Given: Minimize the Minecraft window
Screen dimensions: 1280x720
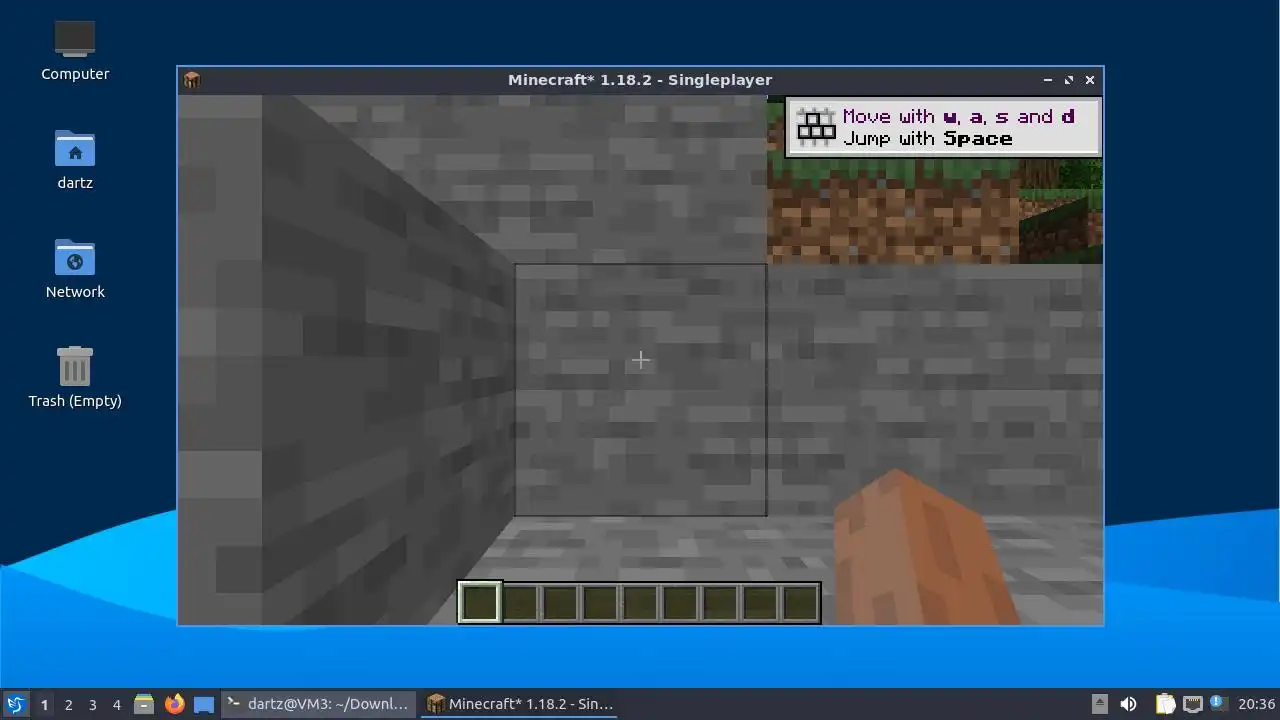Looking at the screenshot, I should point(1047,80).
